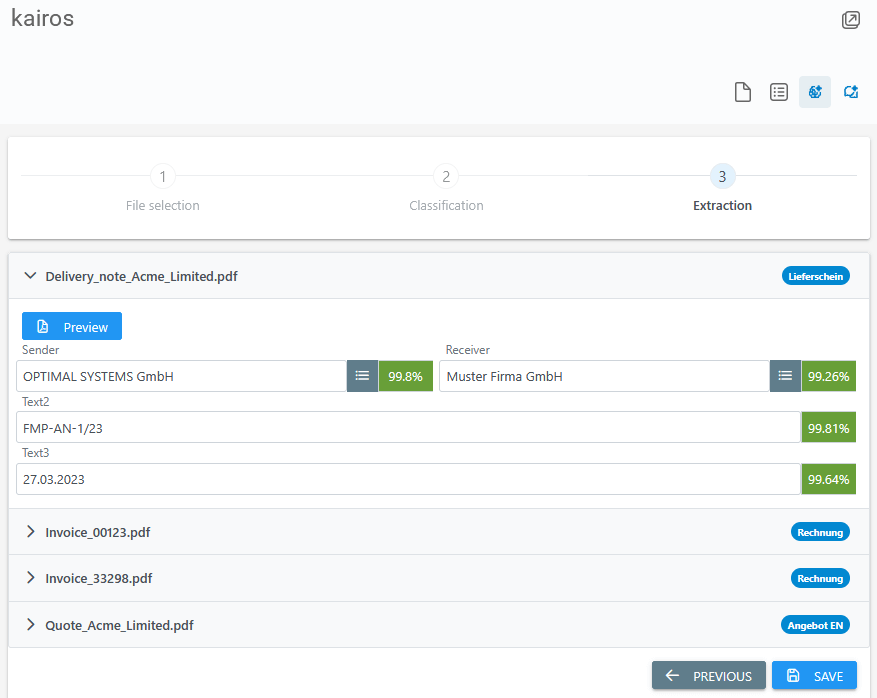877x698 pixels.
Task: Click the Text3 date field 27.03.2023
Action: (408, 479)
